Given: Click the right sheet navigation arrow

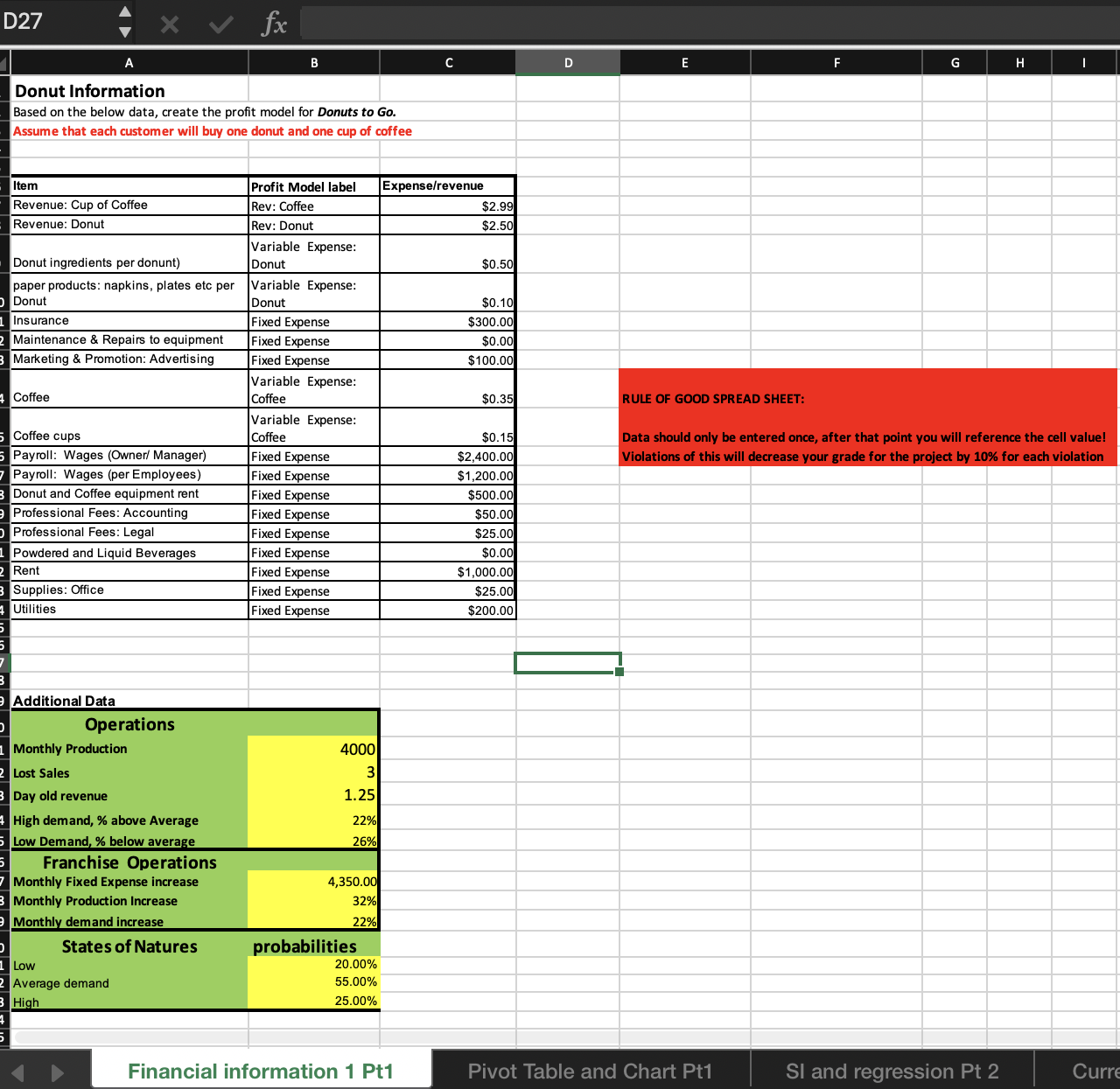Looking at the screenshot, I should point(59,1071).
